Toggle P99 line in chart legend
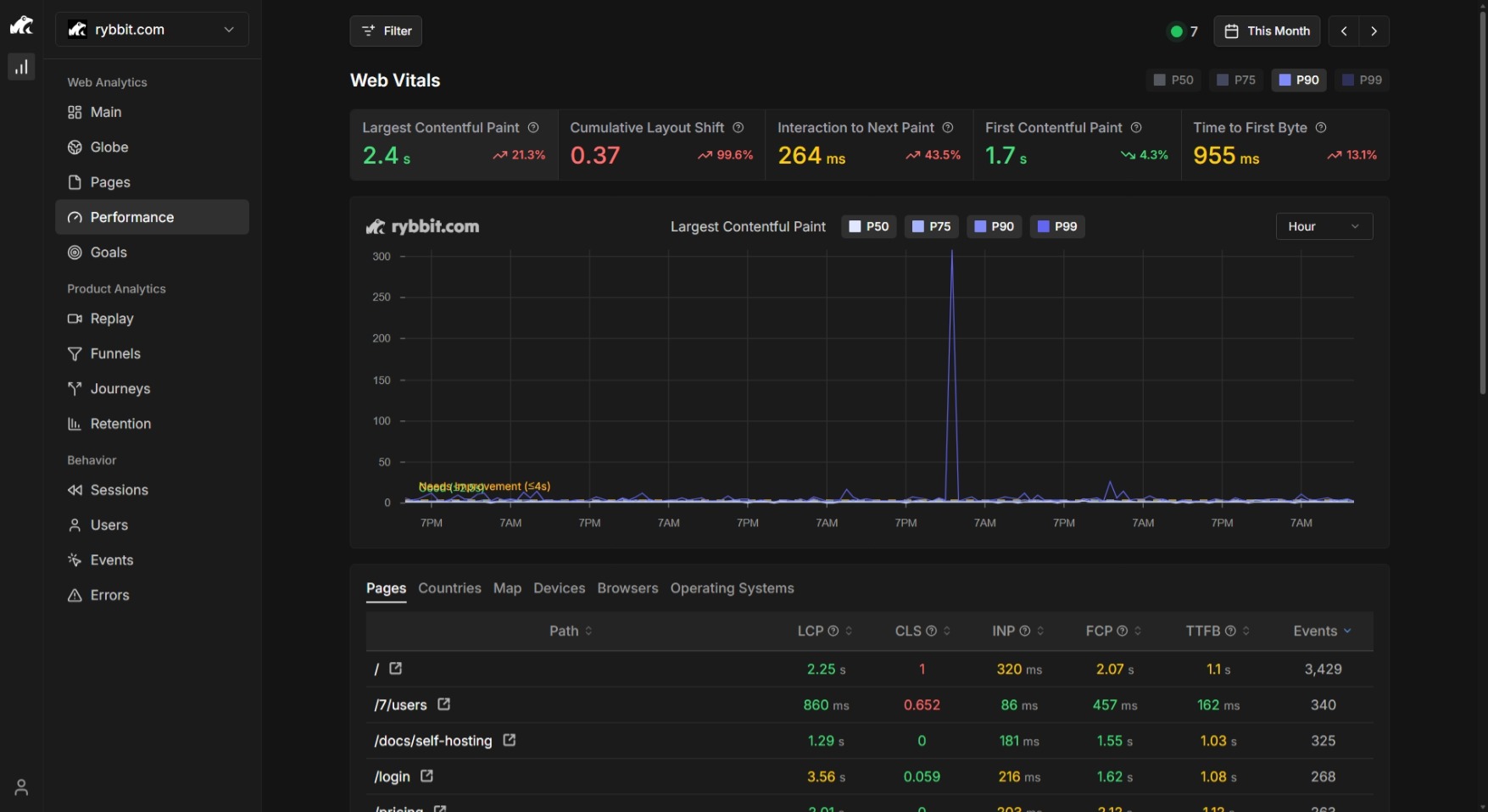1488x812 pixels. click(1056, 226)
